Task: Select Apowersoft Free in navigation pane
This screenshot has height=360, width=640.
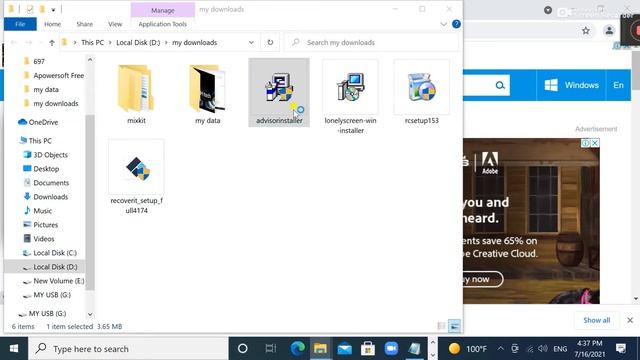Action: click(59, 76)
